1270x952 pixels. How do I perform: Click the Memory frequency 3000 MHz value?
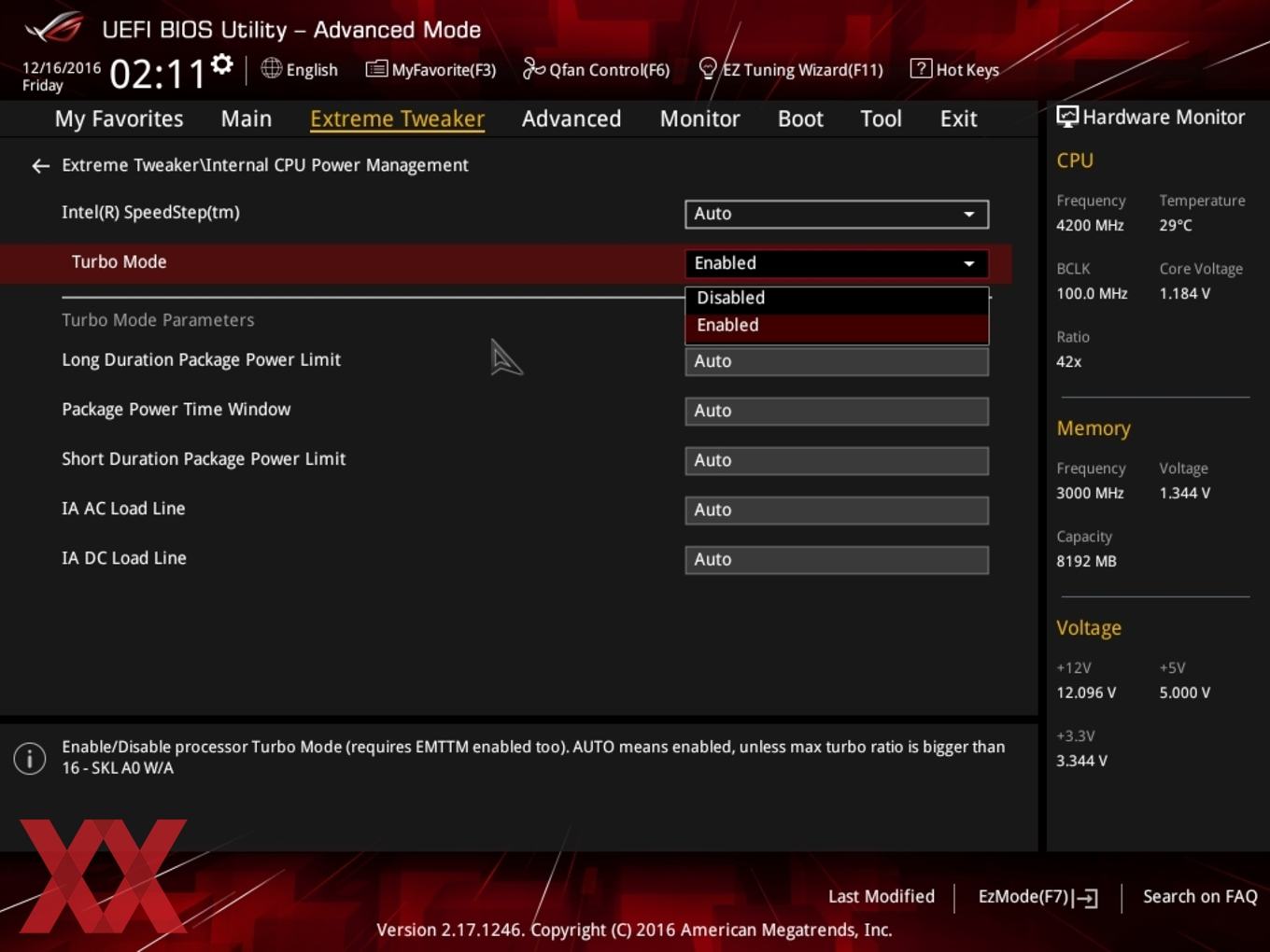1090,494
